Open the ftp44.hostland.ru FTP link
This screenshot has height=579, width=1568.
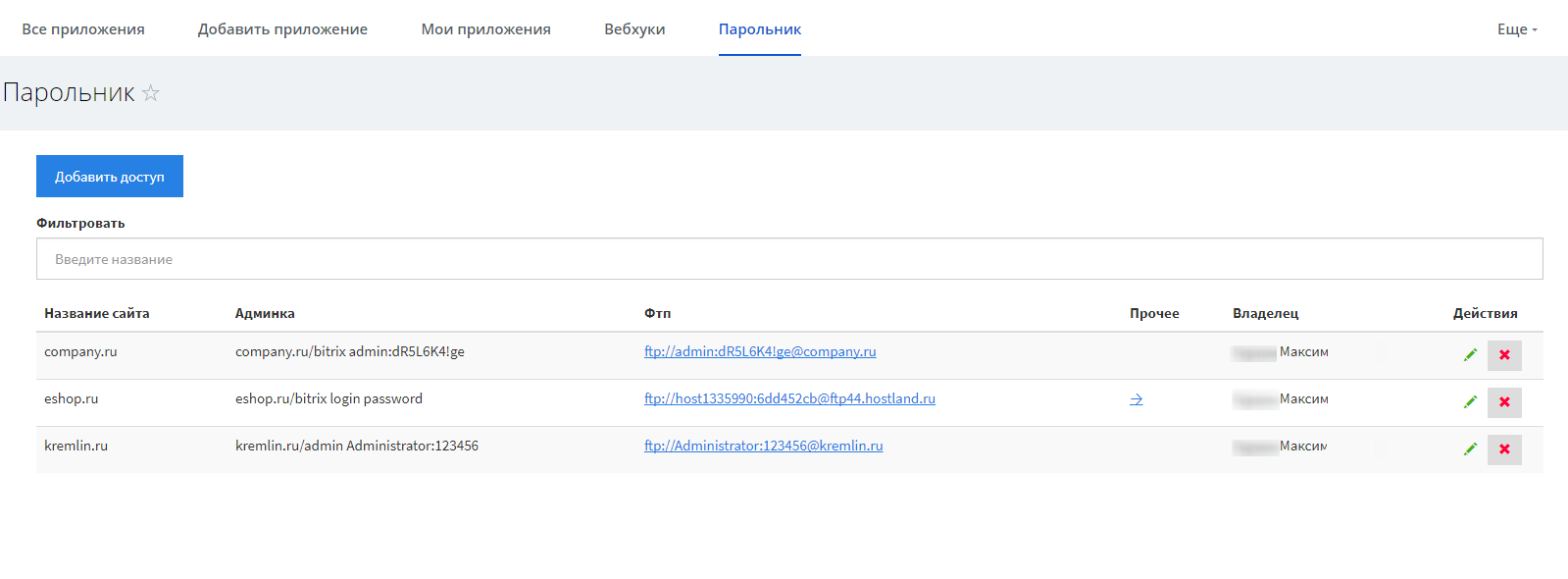coord(789,398)
